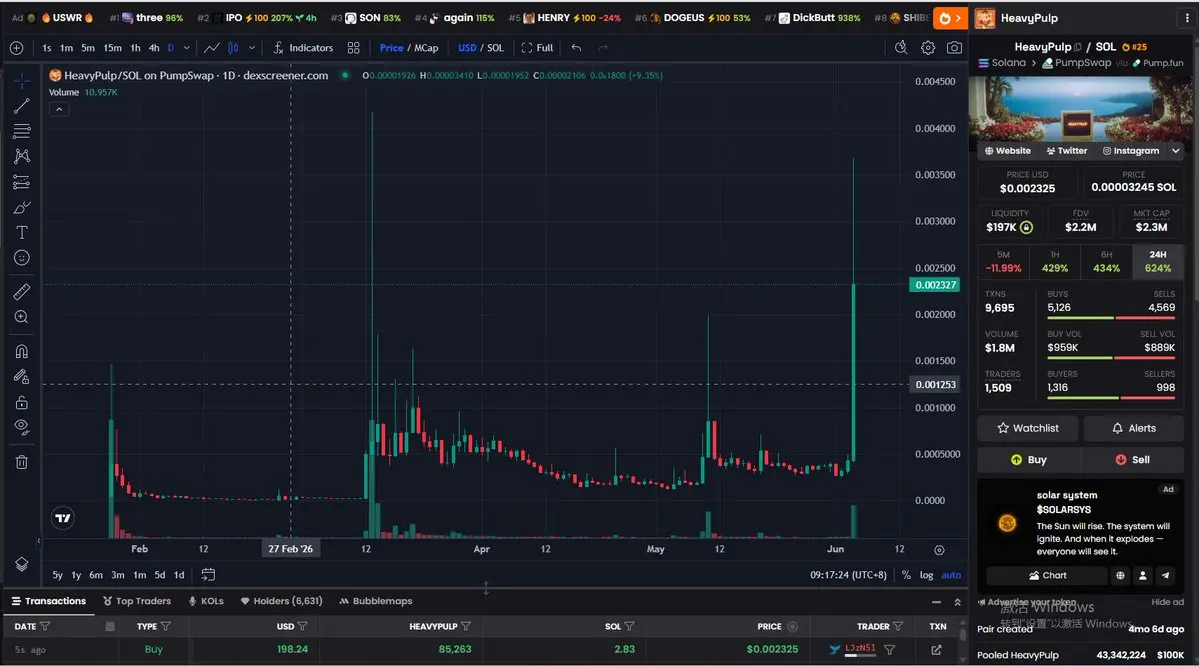Click the green Buy button
This screenshot has width=1199, height=666.
[1028, 460]
